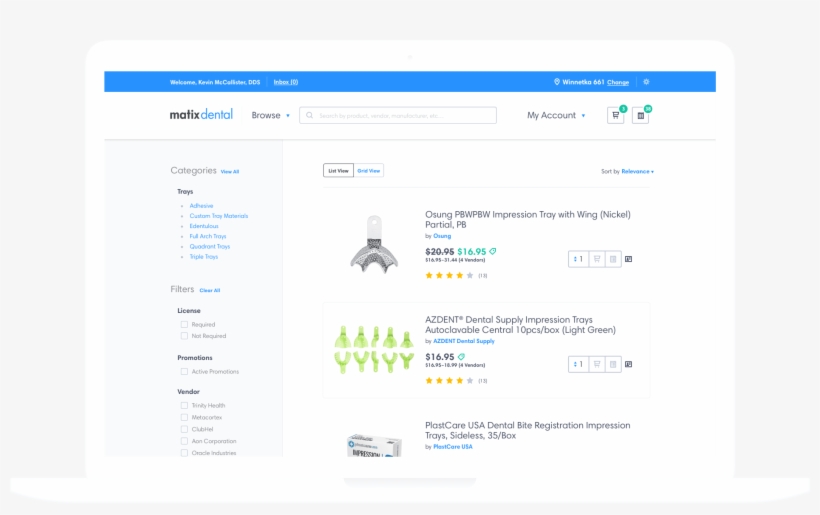This screenshot has width=820, height=515.
Task: Expand the My Account dropdown
Action: click(x=556, y=116)
